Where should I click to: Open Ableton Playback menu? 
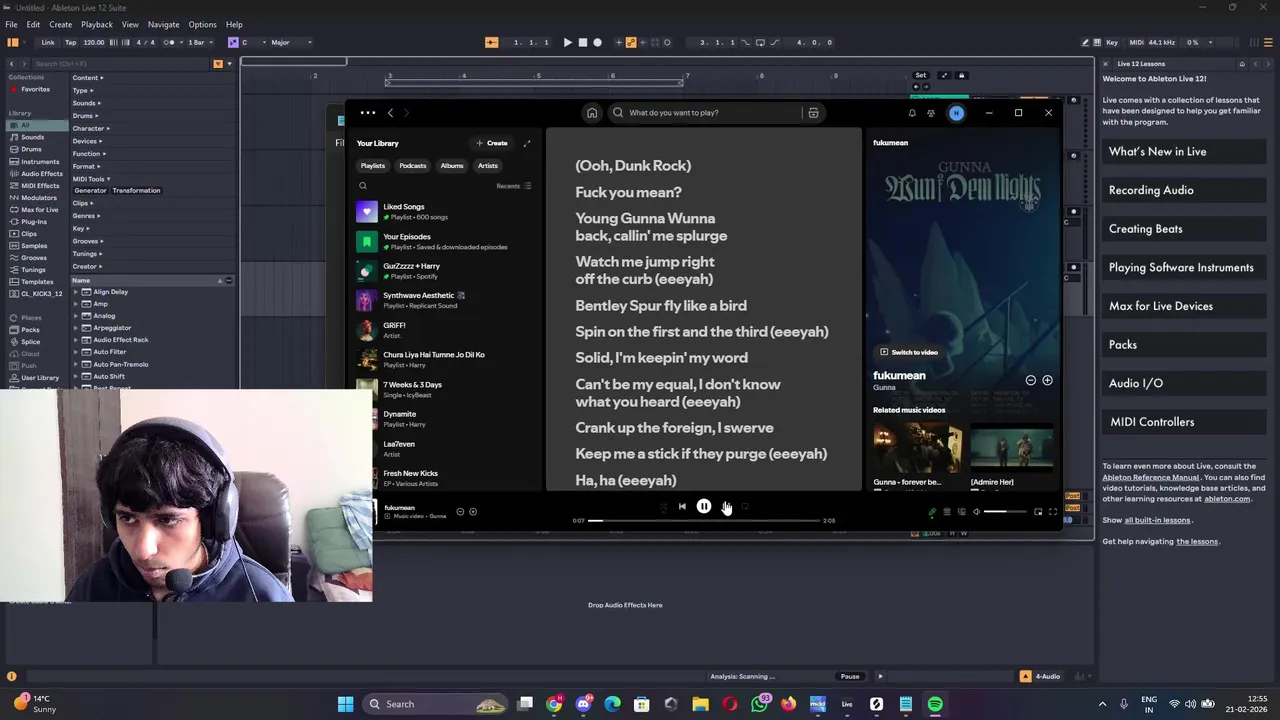97,24
